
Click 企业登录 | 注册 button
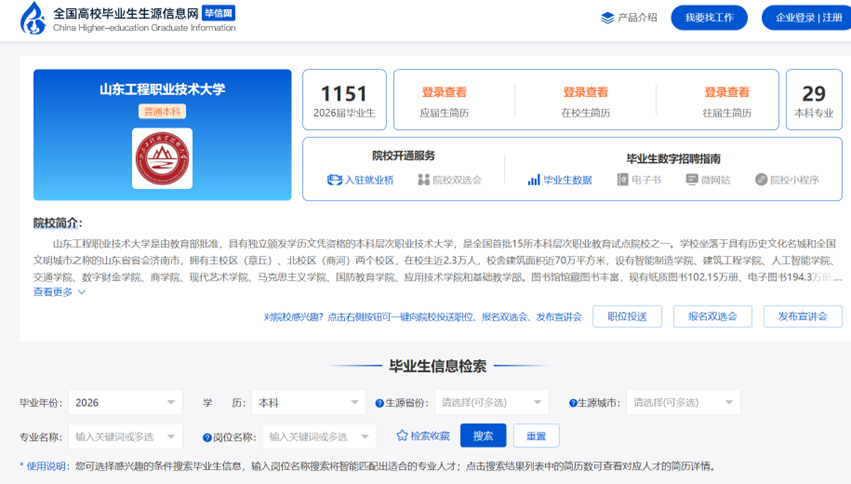tap(808, 18)
